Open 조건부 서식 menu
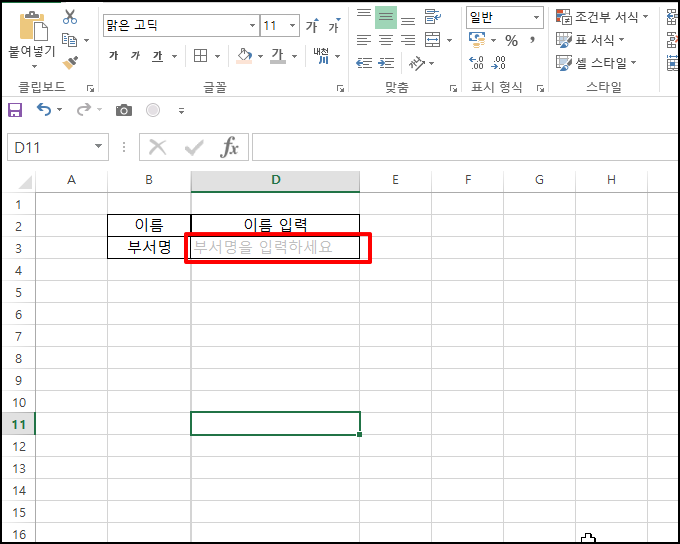Viewport: 680px width, 544px height. tap(602, 17)
